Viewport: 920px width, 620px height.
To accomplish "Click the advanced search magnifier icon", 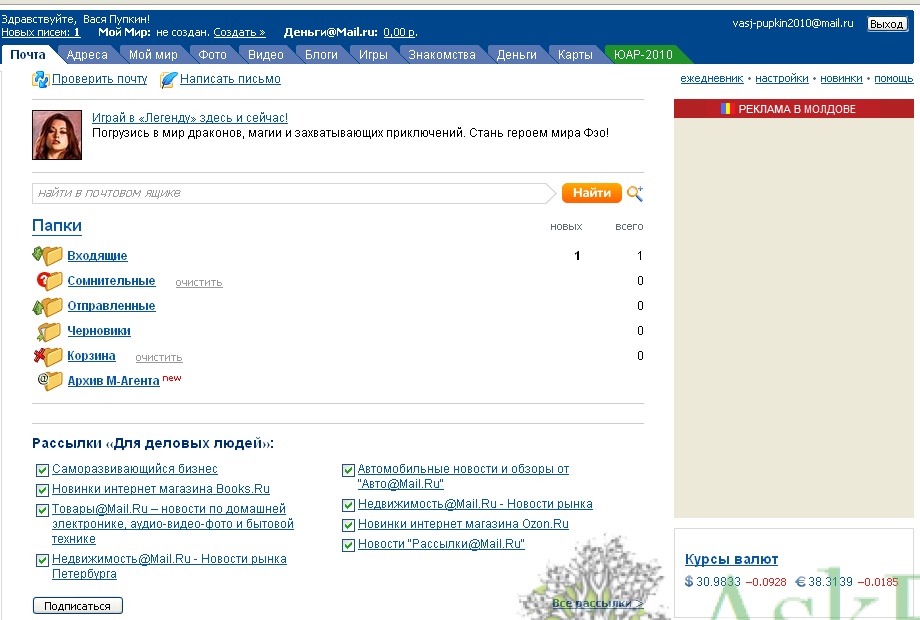I will coord(635,193).
